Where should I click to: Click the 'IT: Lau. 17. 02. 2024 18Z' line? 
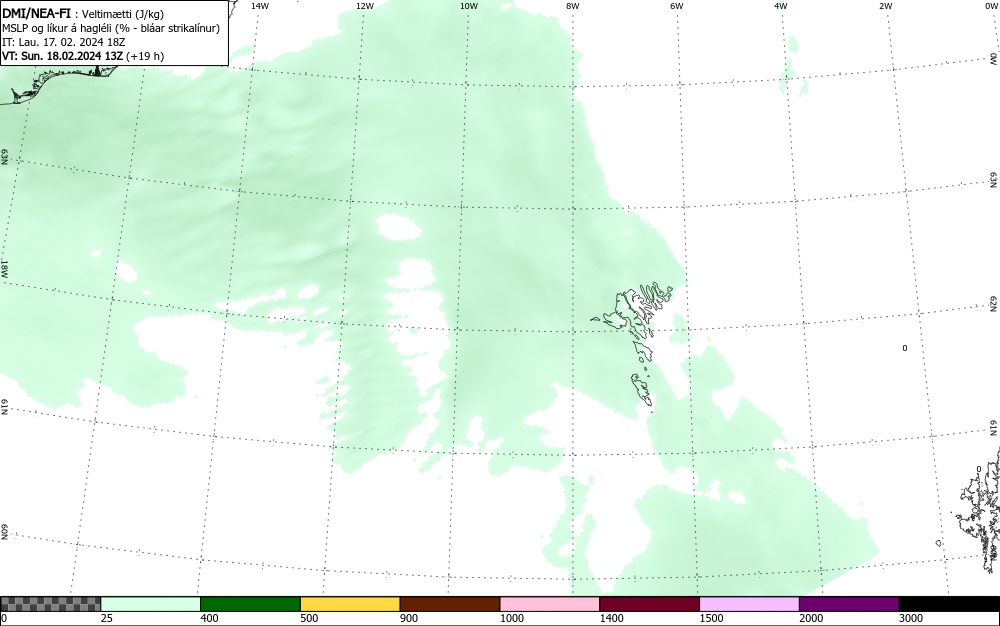tap(64, 42)
